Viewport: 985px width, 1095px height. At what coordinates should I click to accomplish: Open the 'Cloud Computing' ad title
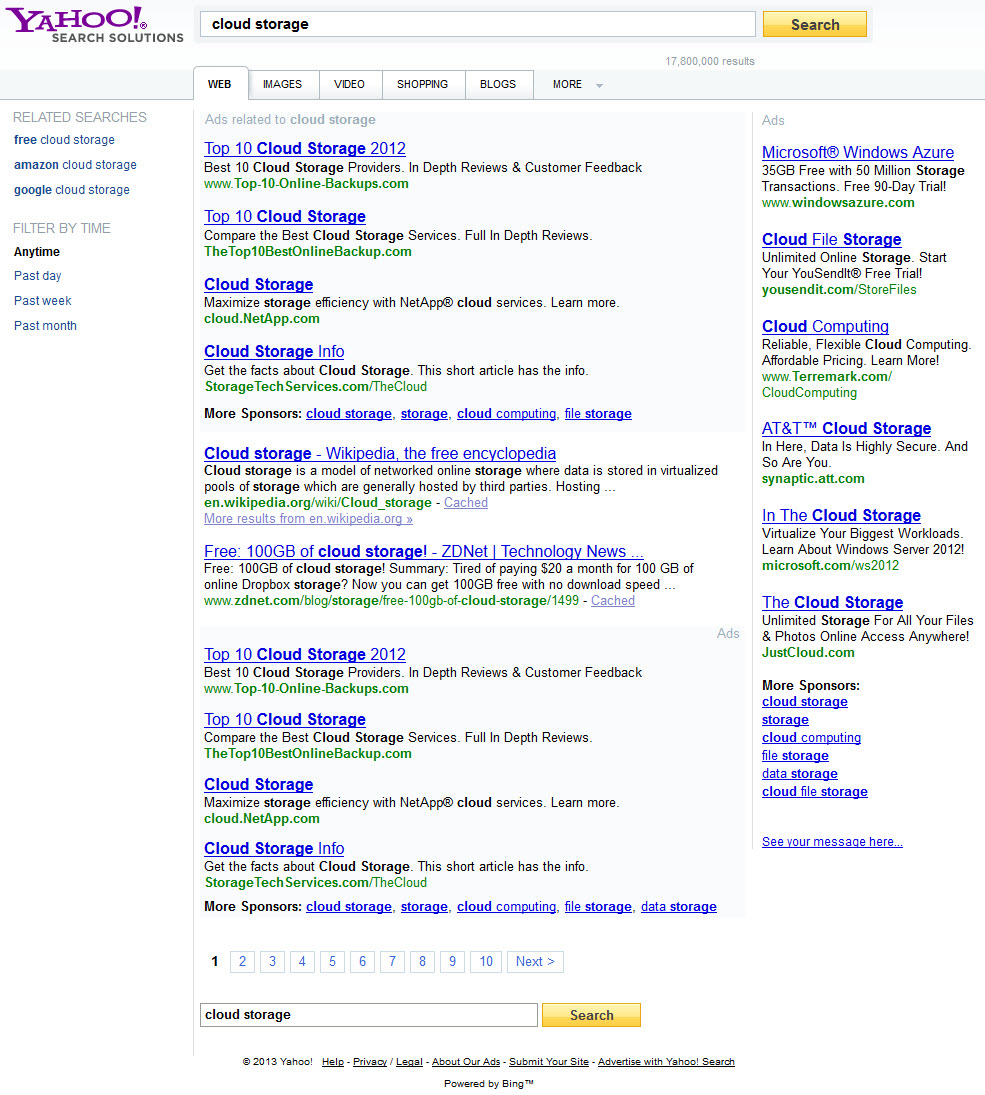(x=825, y=326)
